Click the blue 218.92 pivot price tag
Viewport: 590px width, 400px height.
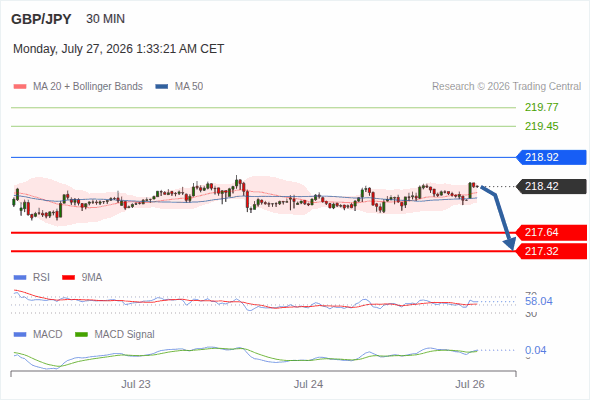pos(551,157)
